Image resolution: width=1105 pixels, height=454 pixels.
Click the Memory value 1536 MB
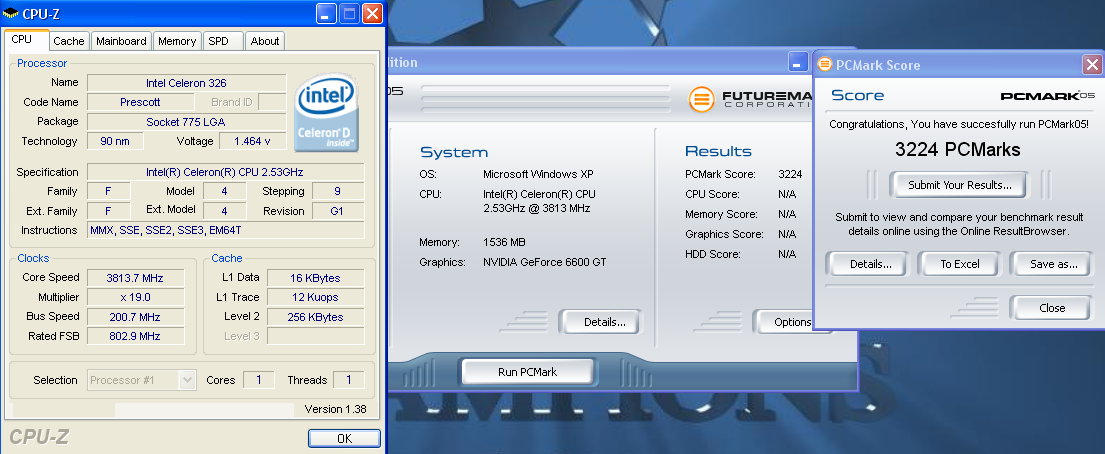point(505,242)
